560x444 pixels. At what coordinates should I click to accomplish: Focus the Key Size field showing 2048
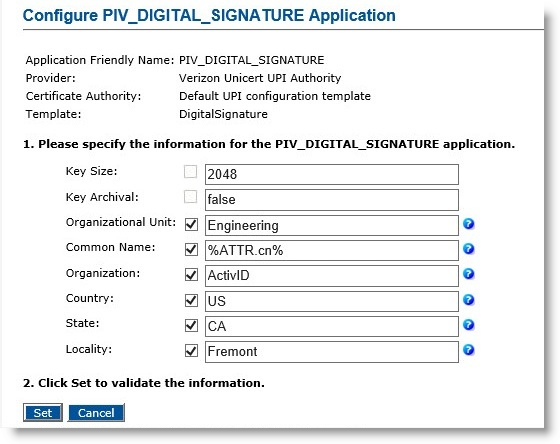tap(332, 174)
